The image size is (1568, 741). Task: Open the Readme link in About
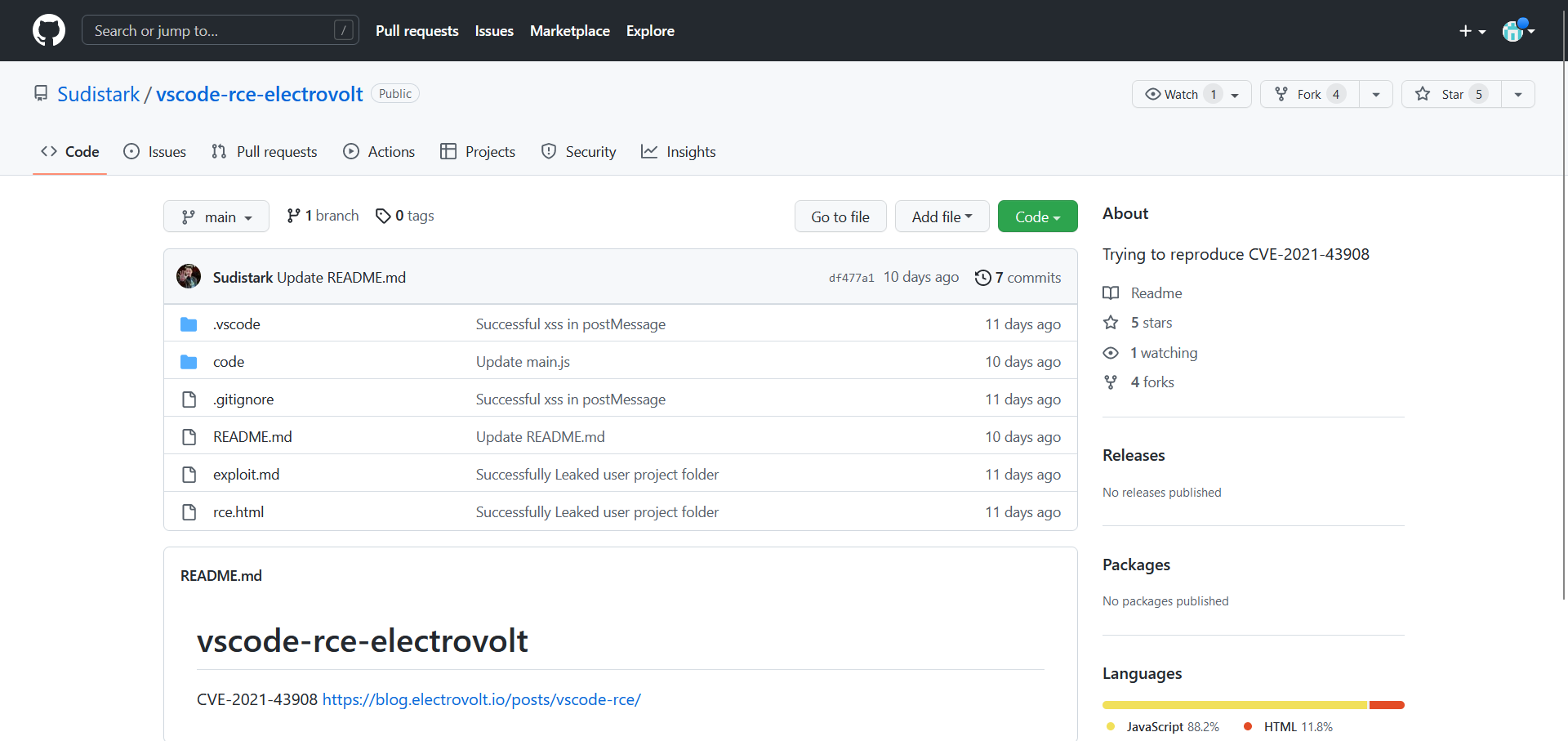pos(1143,292)
